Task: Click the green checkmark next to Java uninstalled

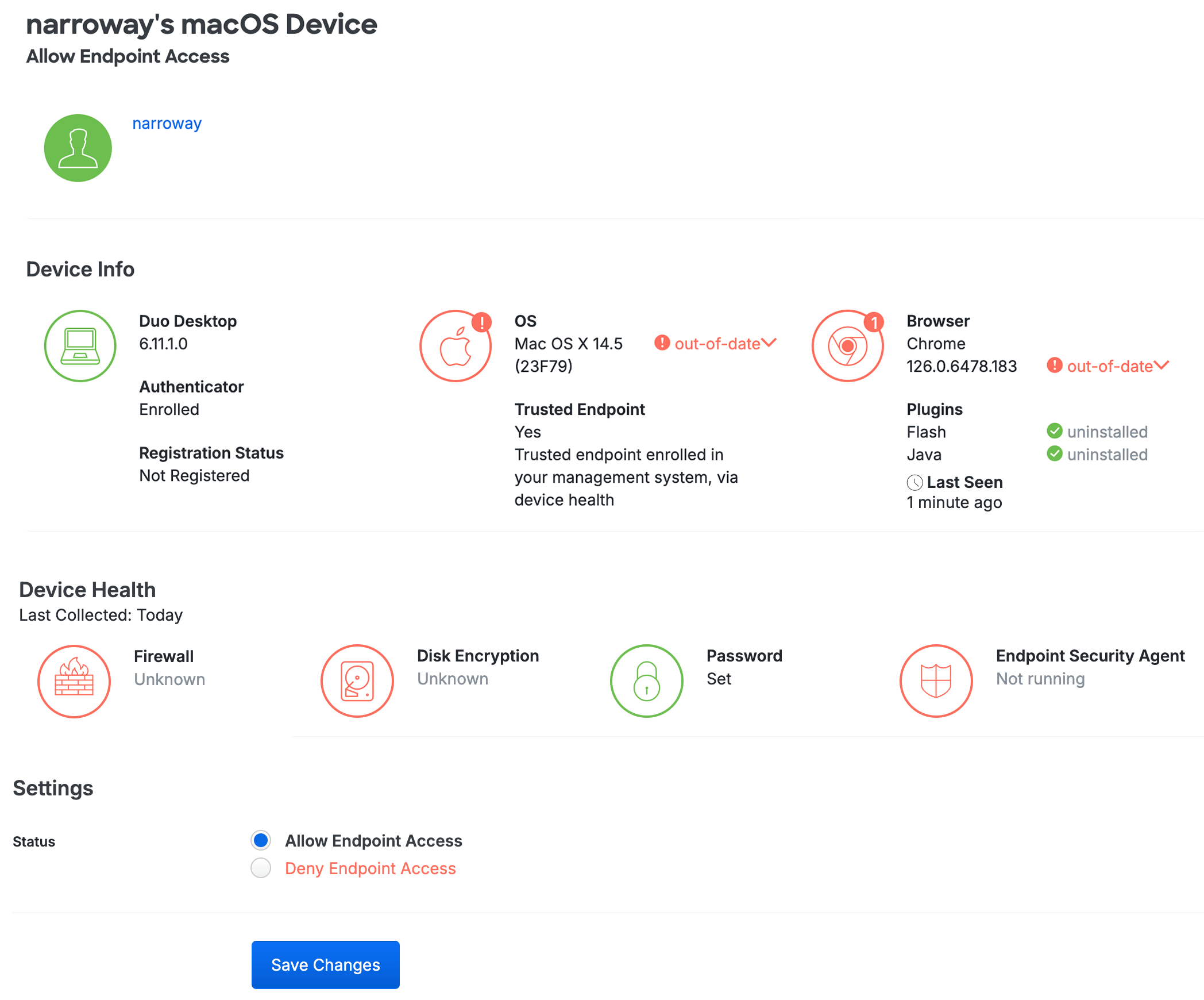Action: tap(1055, 455)
